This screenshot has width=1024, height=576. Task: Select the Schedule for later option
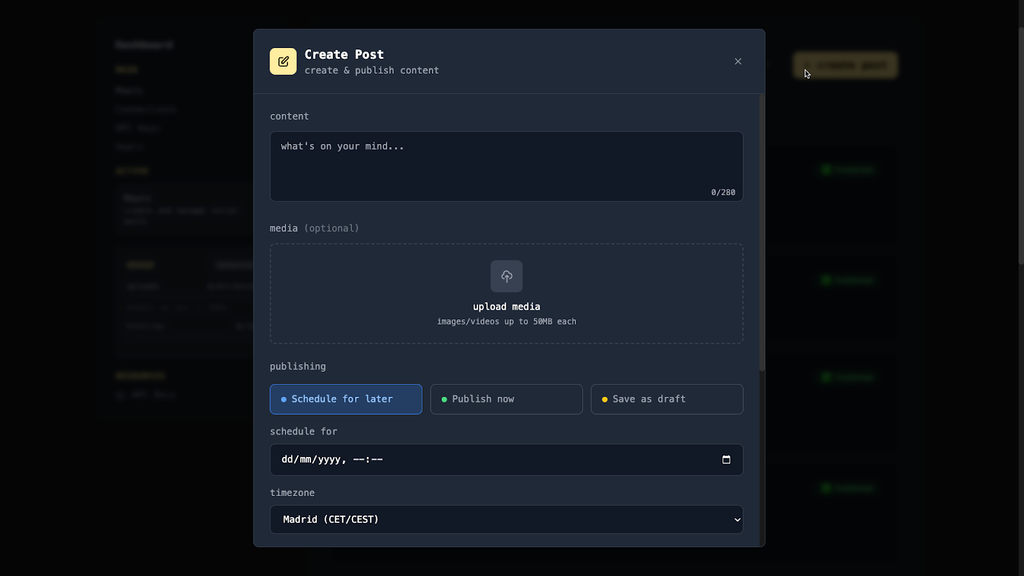[x=345, y=399]
